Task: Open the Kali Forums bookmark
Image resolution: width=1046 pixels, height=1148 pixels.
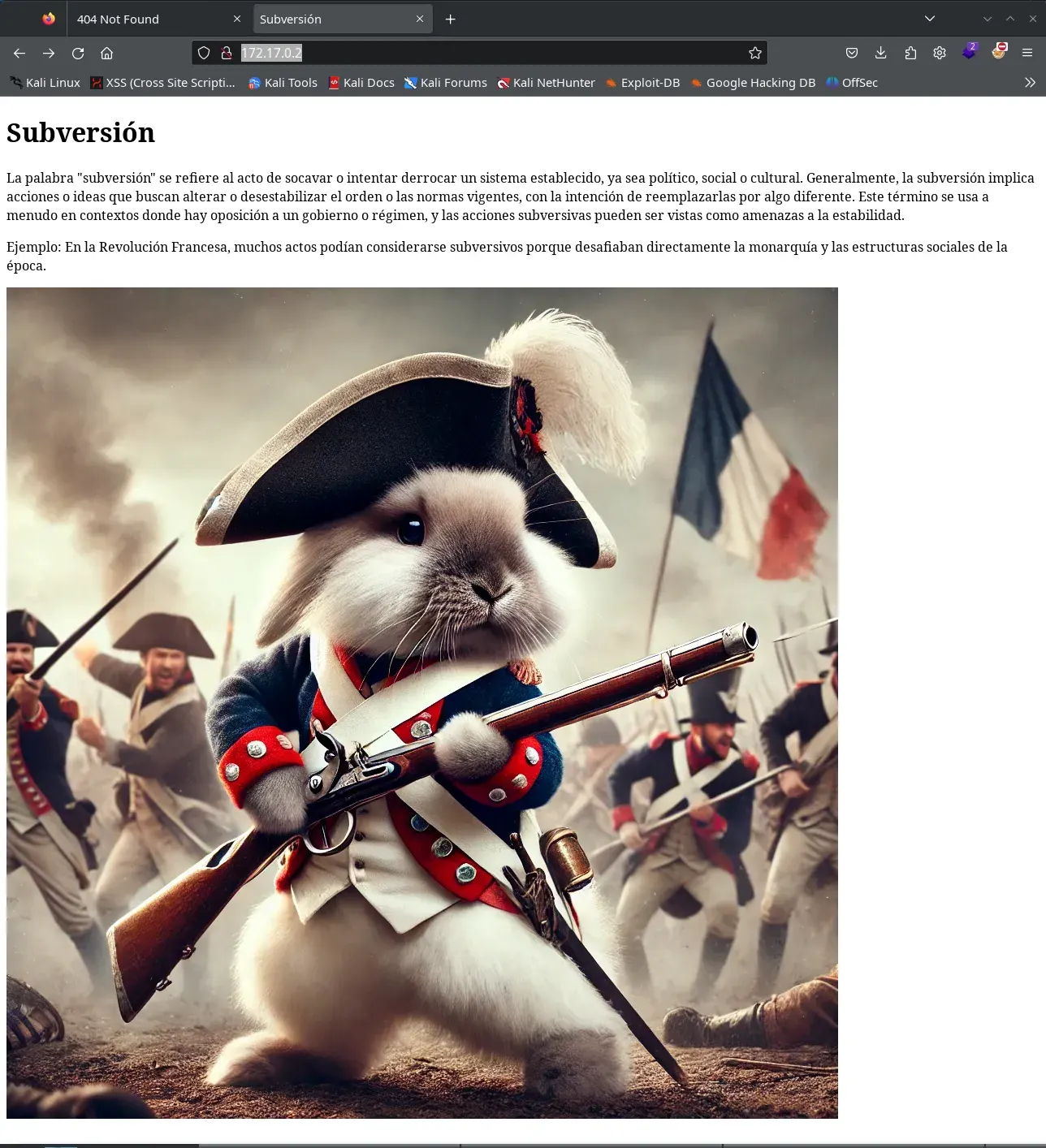Action: click(445, 83)
